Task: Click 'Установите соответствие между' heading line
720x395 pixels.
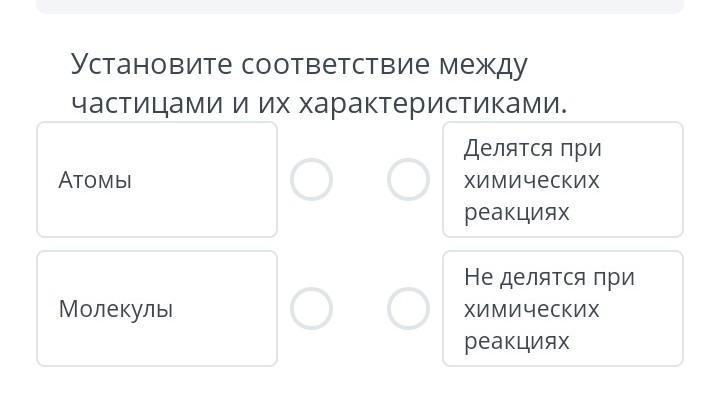Action: pos(299,64)
